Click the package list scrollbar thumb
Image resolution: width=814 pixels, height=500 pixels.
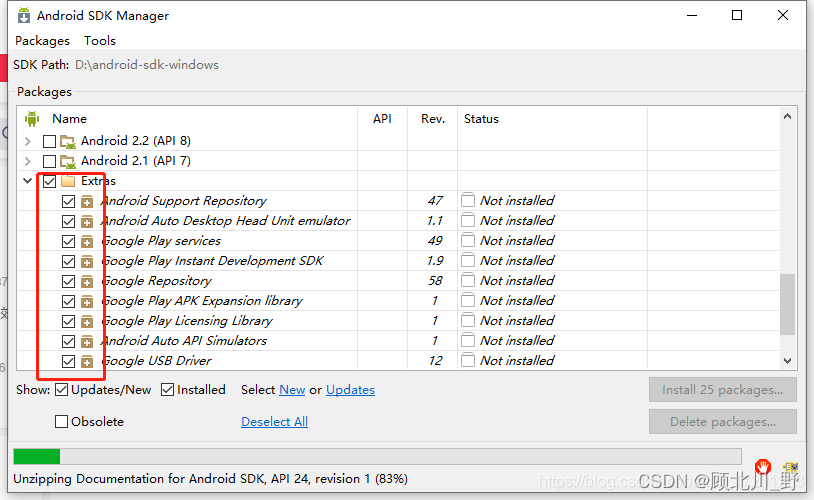(788, 304)
